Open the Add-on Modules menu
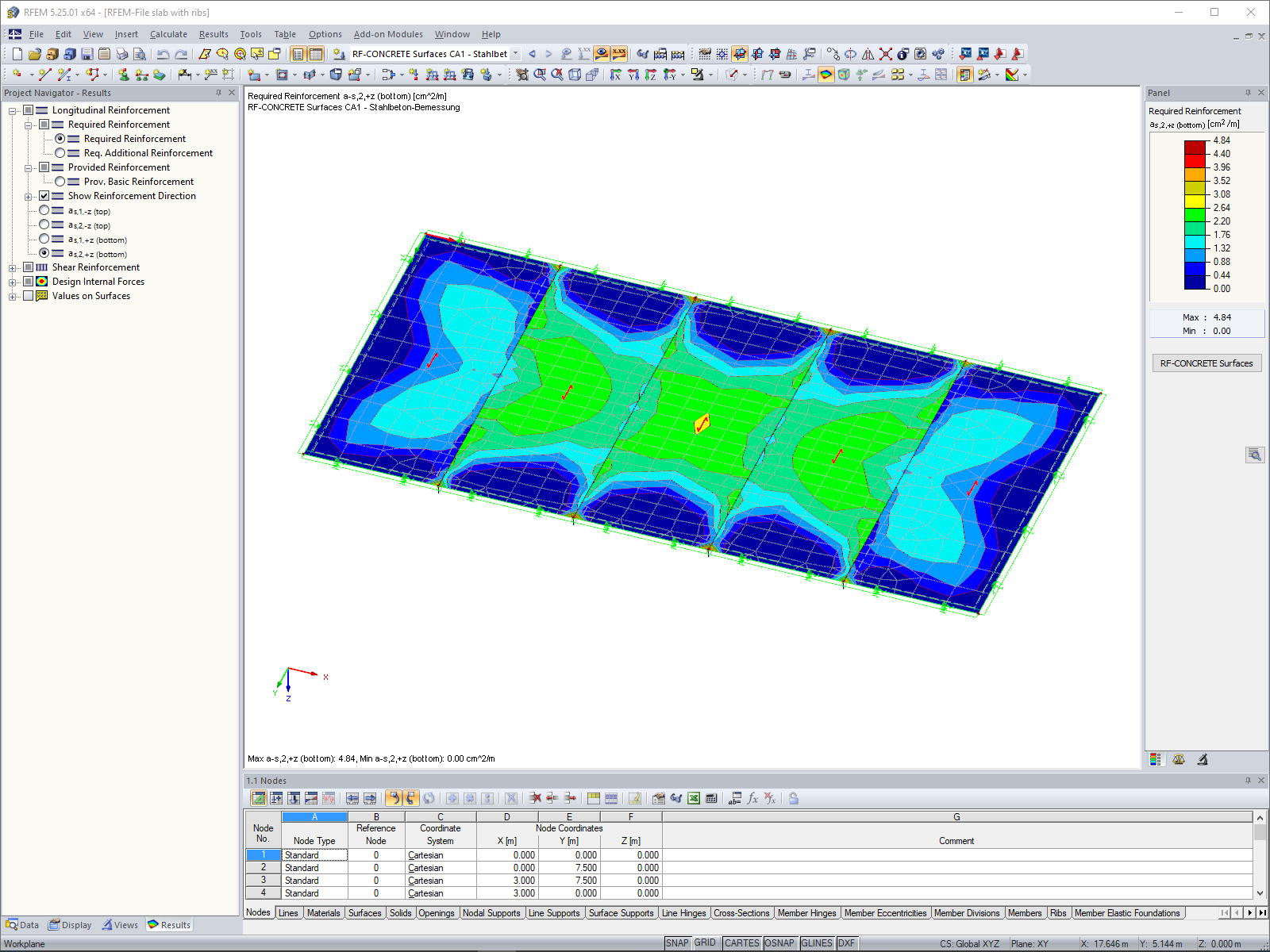Viewport: 1270px width, 952px height. pyautogui.click(x=388, y=34)
